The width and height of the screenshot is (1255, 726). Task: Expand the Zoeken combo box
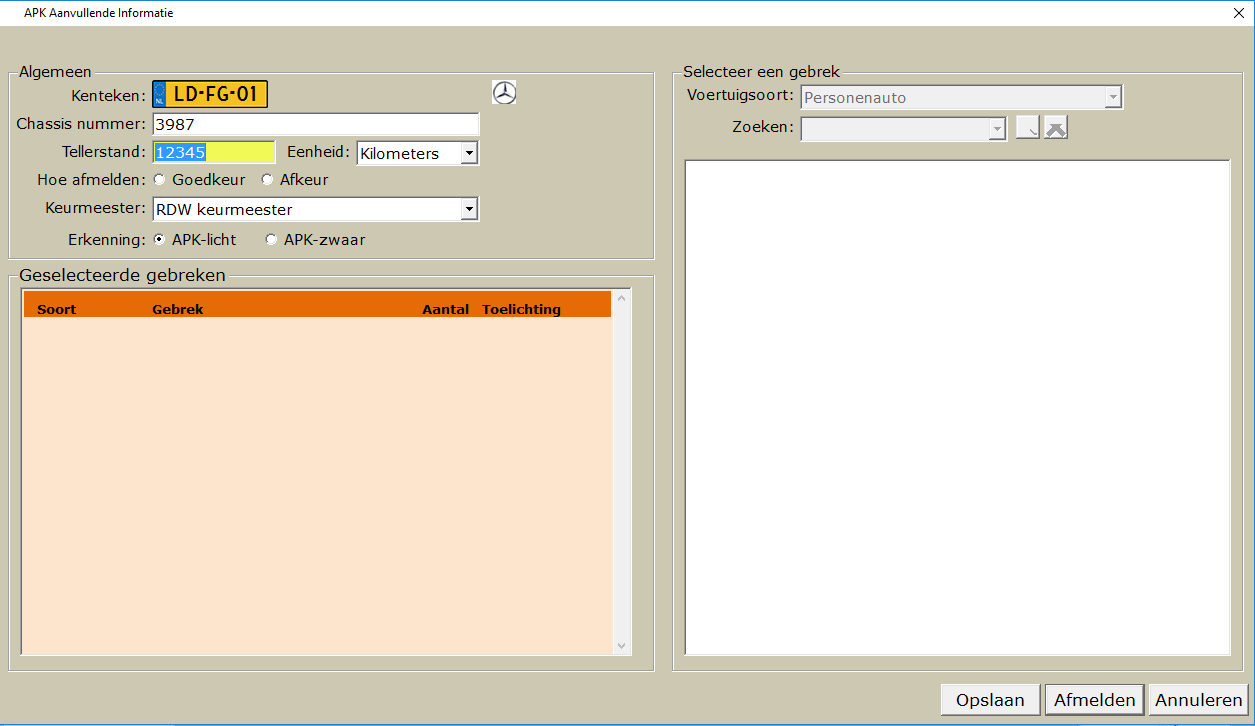(x=996, y=129)
